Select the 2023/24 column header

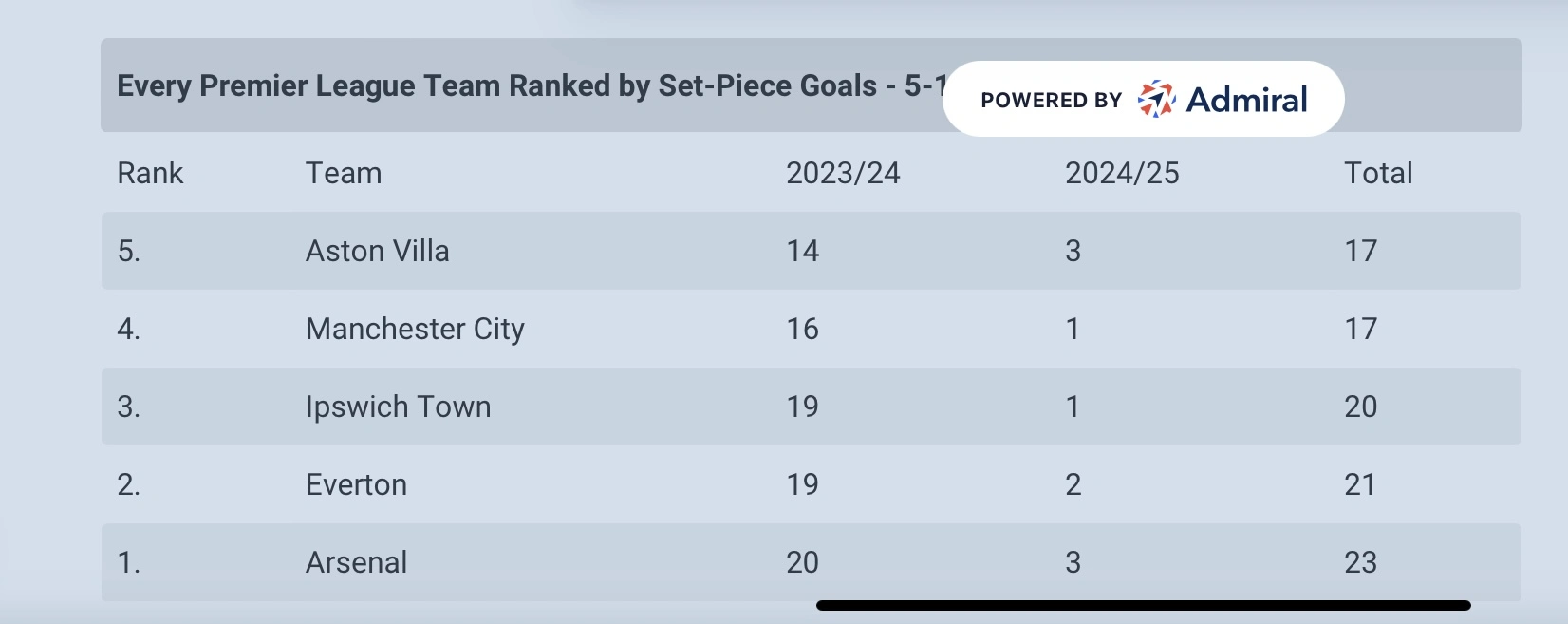pyautogui.click(x=843, y=174)
